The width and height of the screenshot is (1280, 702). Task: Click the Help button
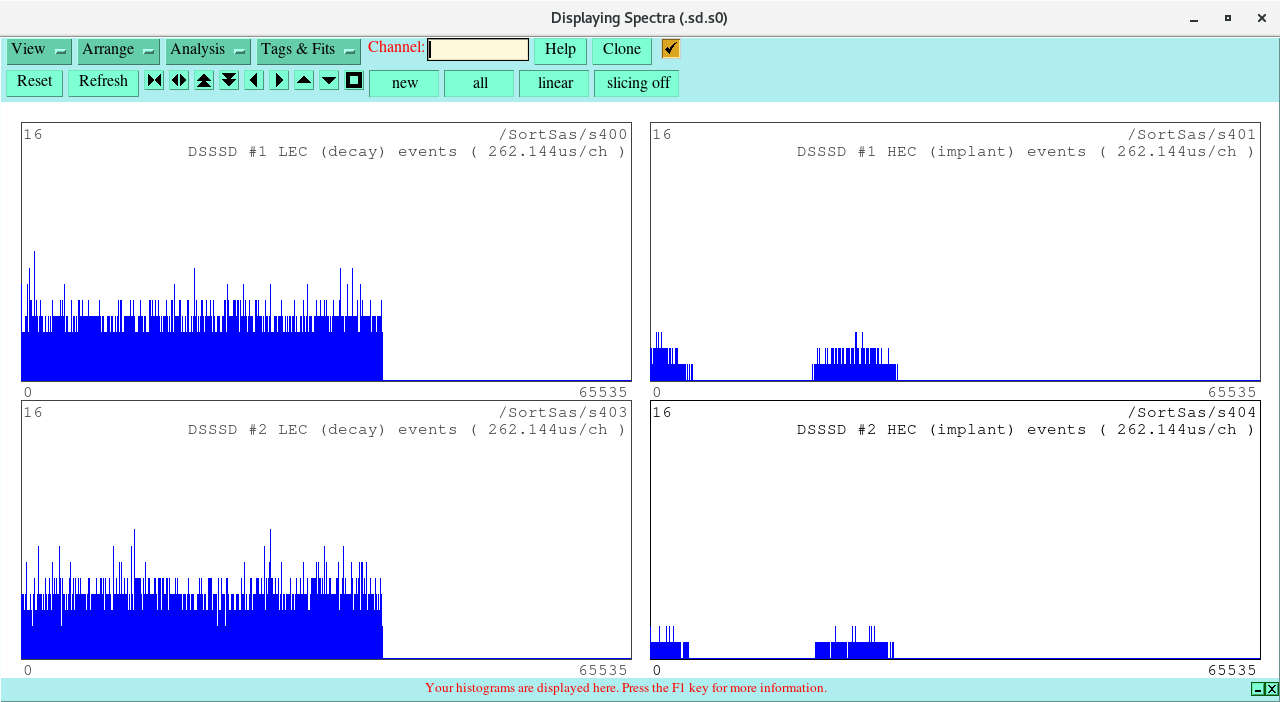tap(560, 50)
